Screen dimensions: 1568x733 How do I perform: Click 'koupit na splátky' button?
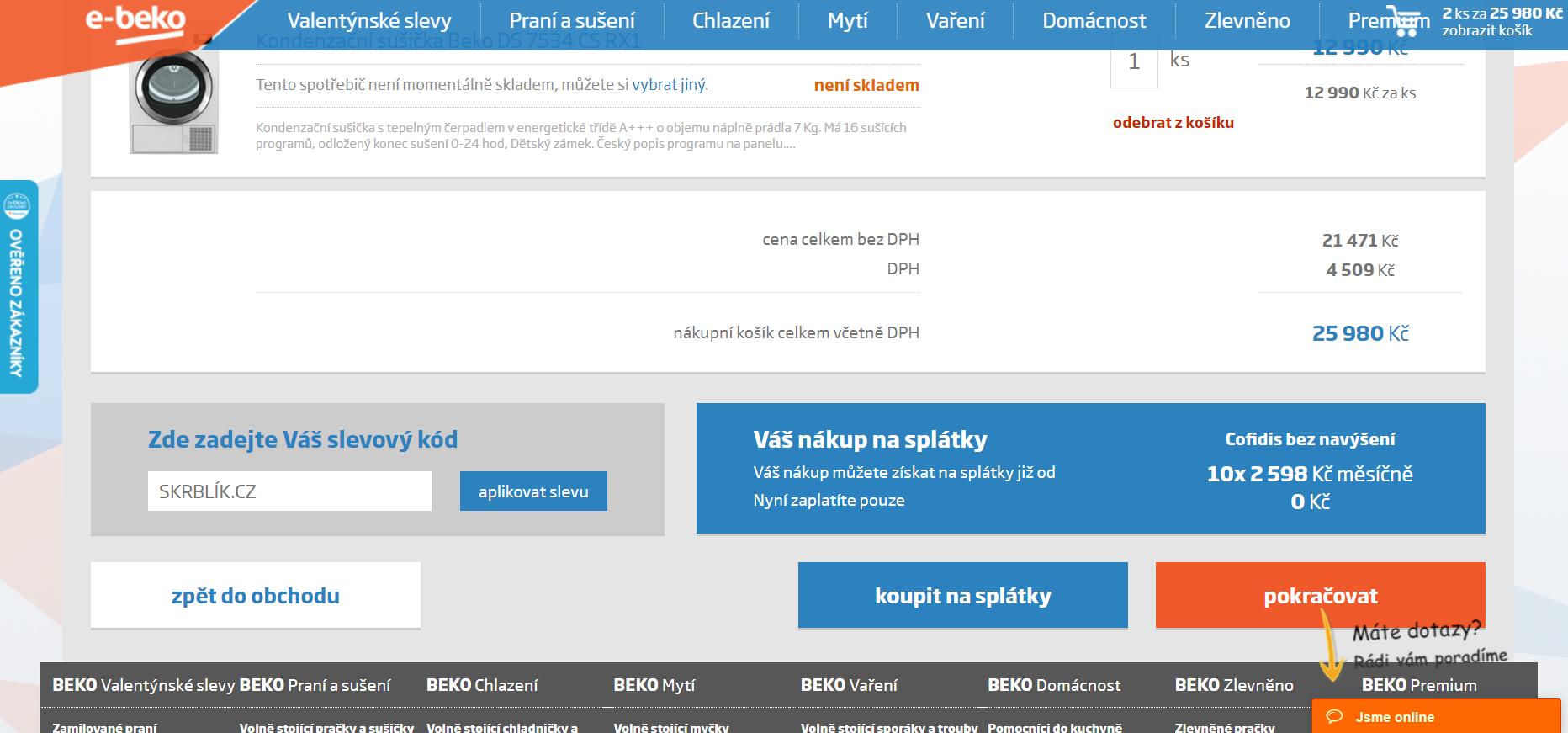tap(963, 596)
